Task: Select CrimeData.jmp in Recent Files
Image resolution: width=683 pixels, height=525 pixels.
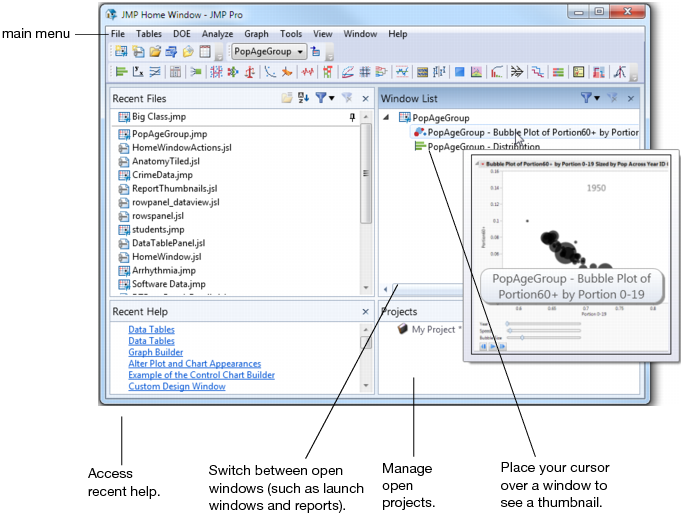Action: tap(162, 175)
